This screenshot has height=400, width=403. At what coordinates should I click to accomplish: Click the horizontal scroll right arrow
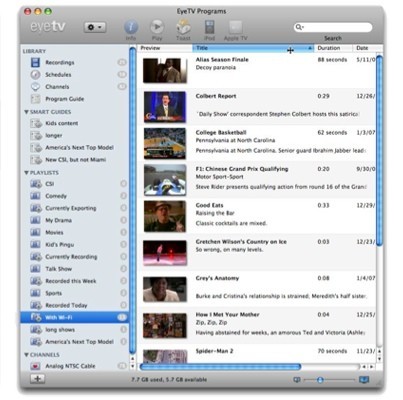pos(371,367)
